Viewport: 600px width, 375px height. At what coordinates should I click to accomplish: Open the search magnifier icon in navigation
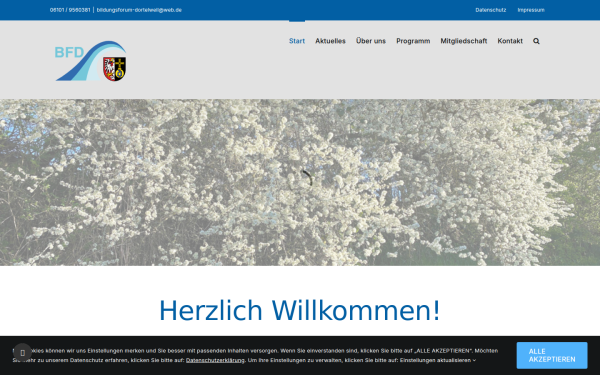click(536, 41)
